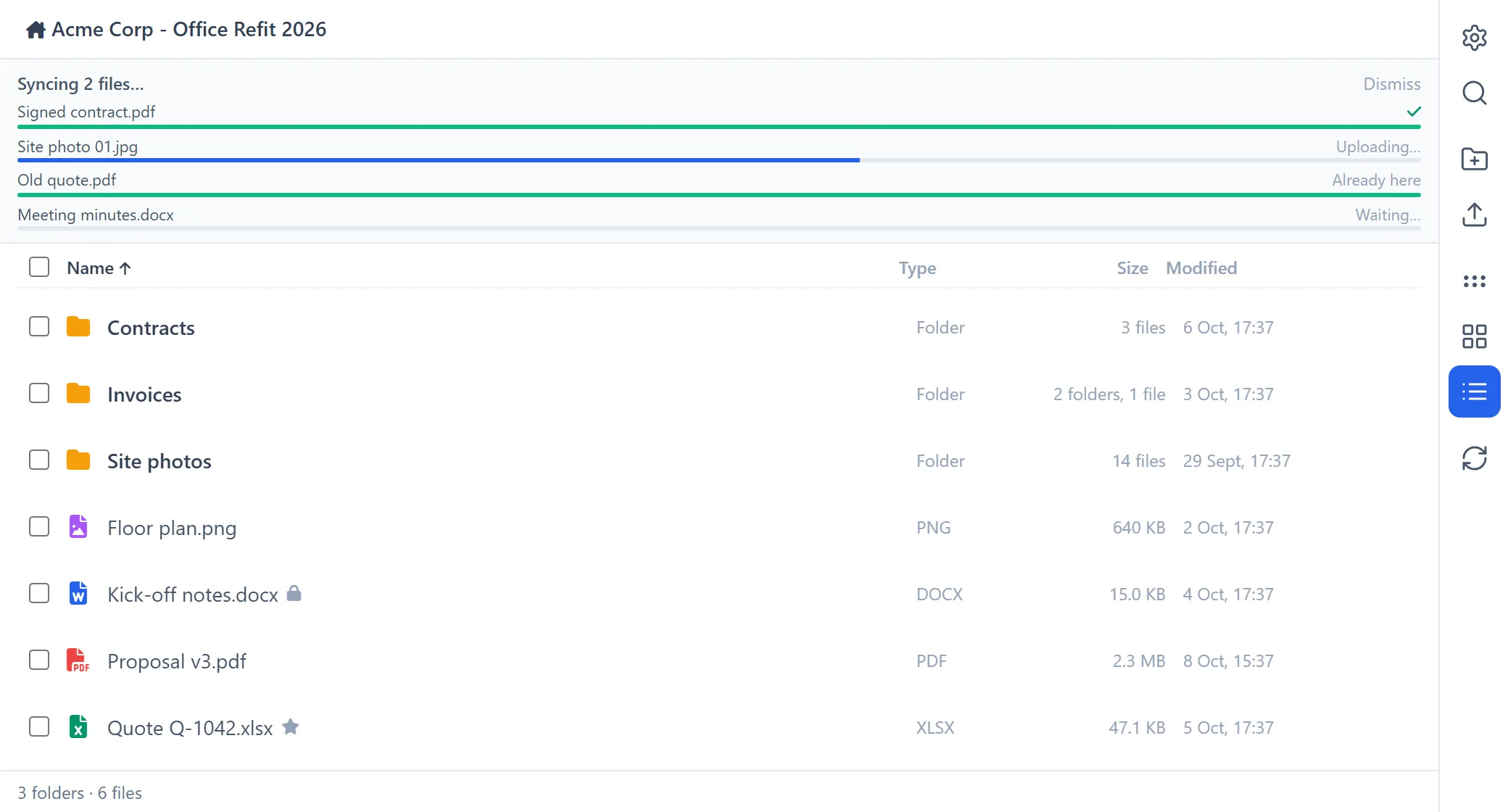1508x812 pixels.
Task: Click the Site photos folder icon
Action: 78,460
